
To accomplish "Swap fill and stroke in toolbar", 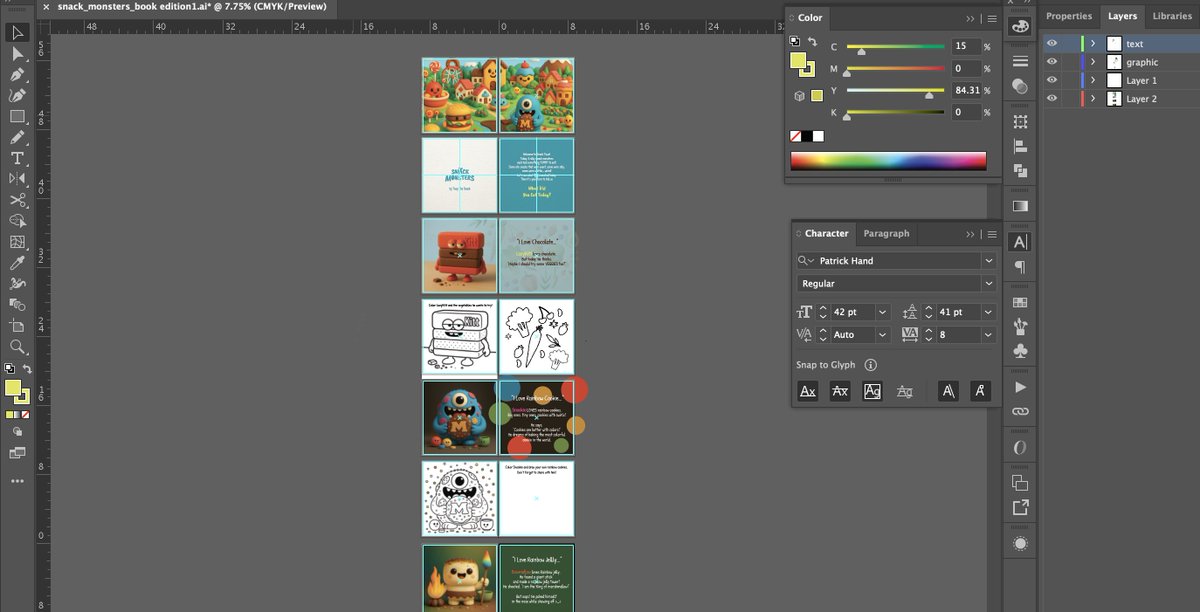I will click(x=27, y=369).
